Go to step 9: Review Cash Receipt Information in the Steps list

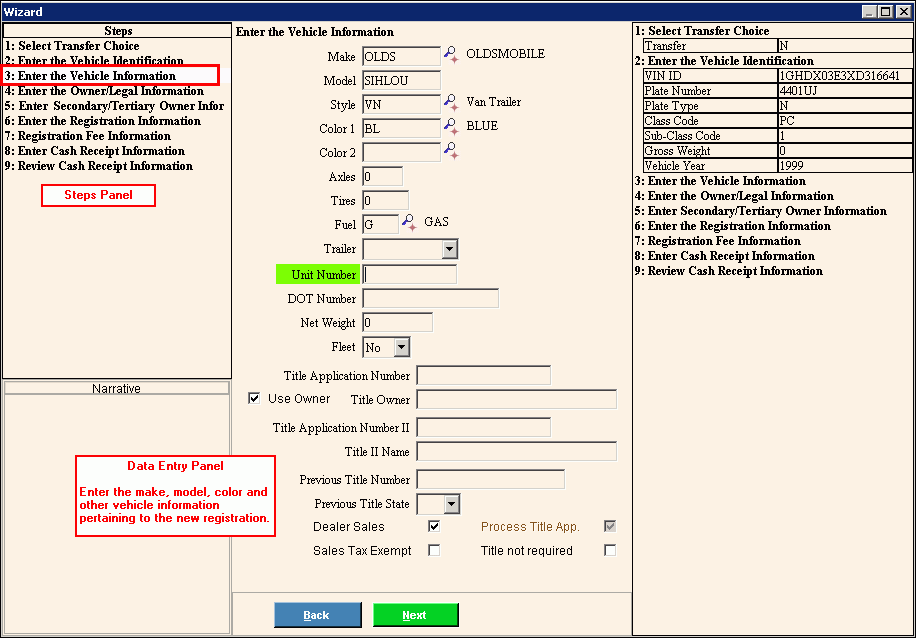tap(99, 166)
